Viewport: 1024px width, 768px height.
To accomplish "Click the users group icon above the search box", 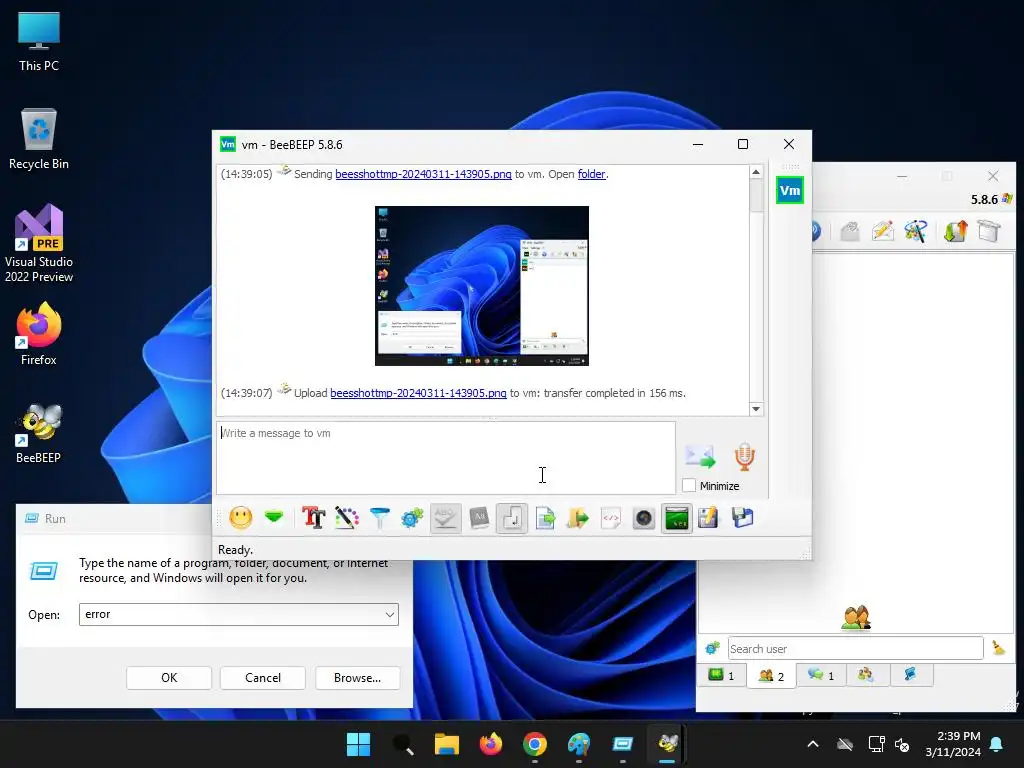I will coord(856,617).
